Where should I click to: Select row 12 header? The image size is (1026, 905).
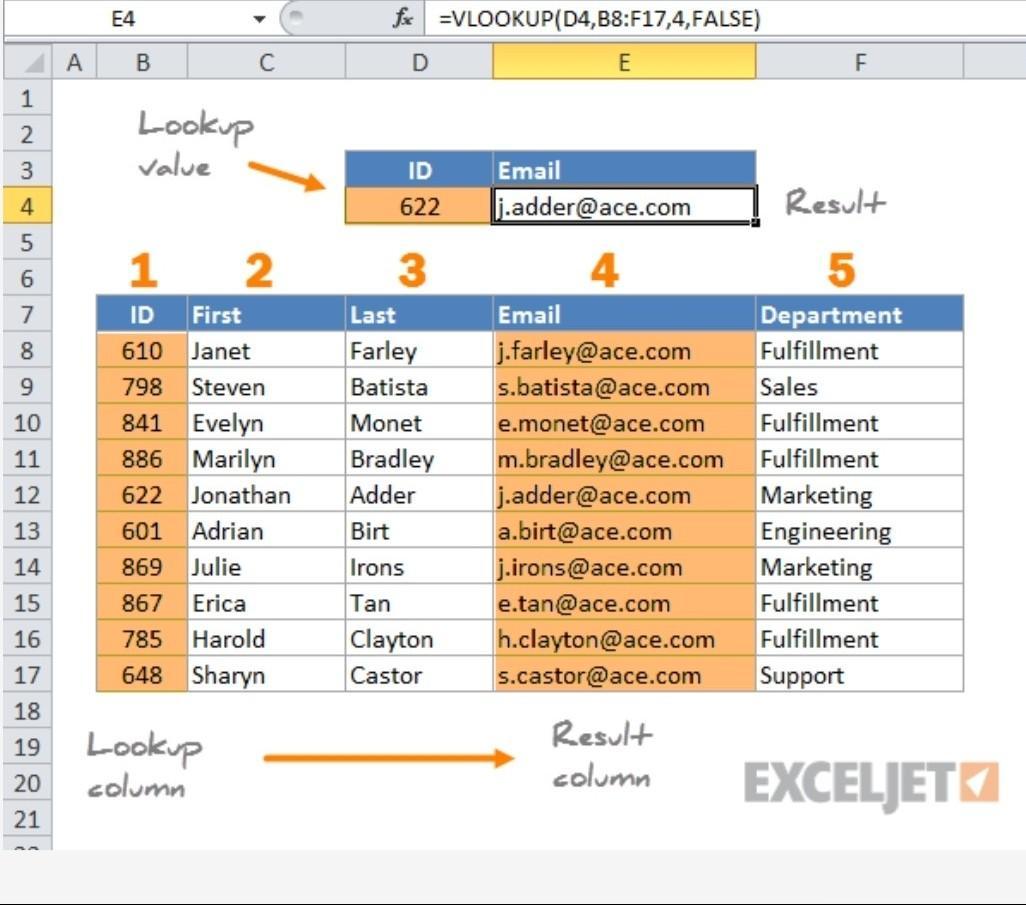27,495
